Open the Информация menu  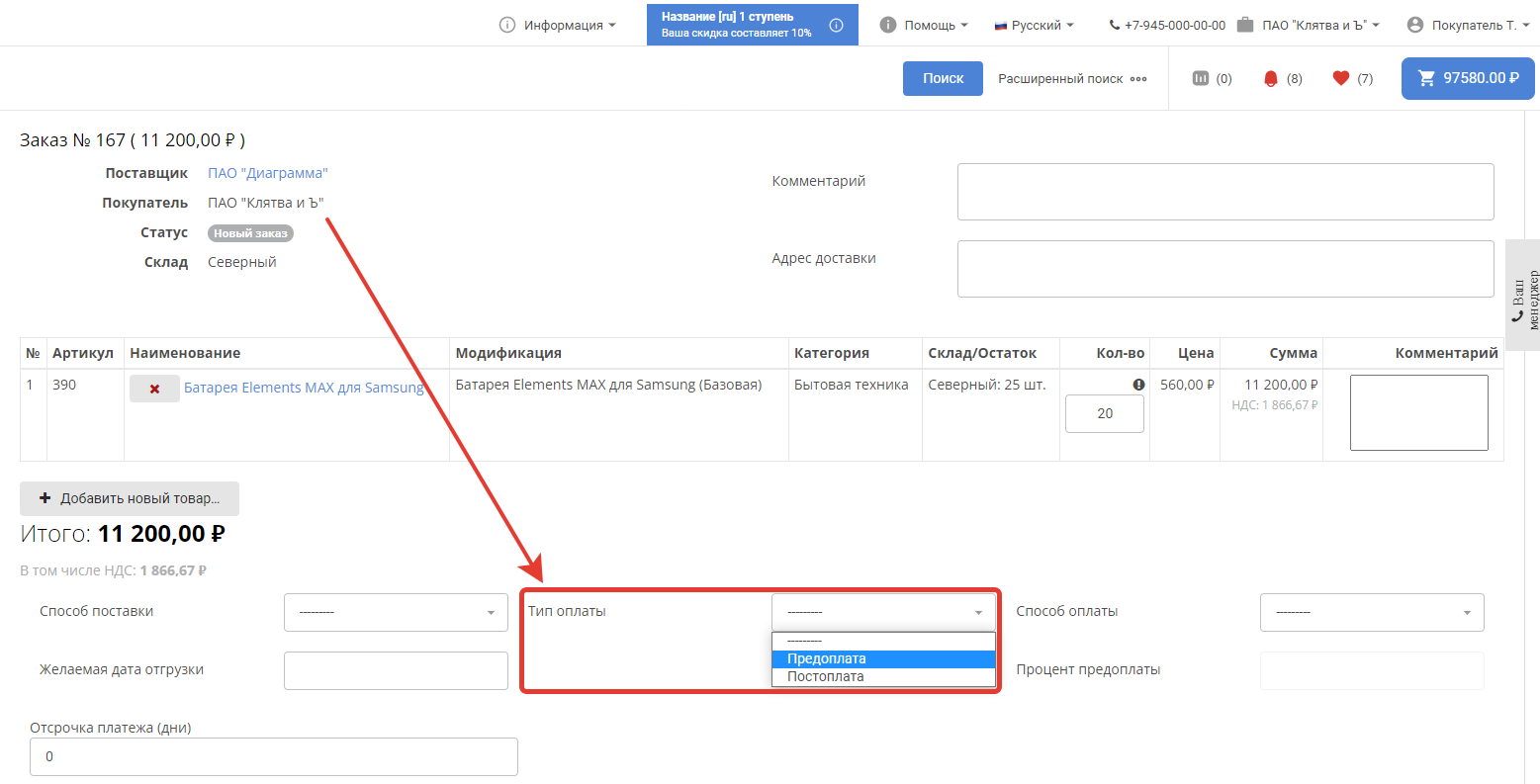coord(558,25)
